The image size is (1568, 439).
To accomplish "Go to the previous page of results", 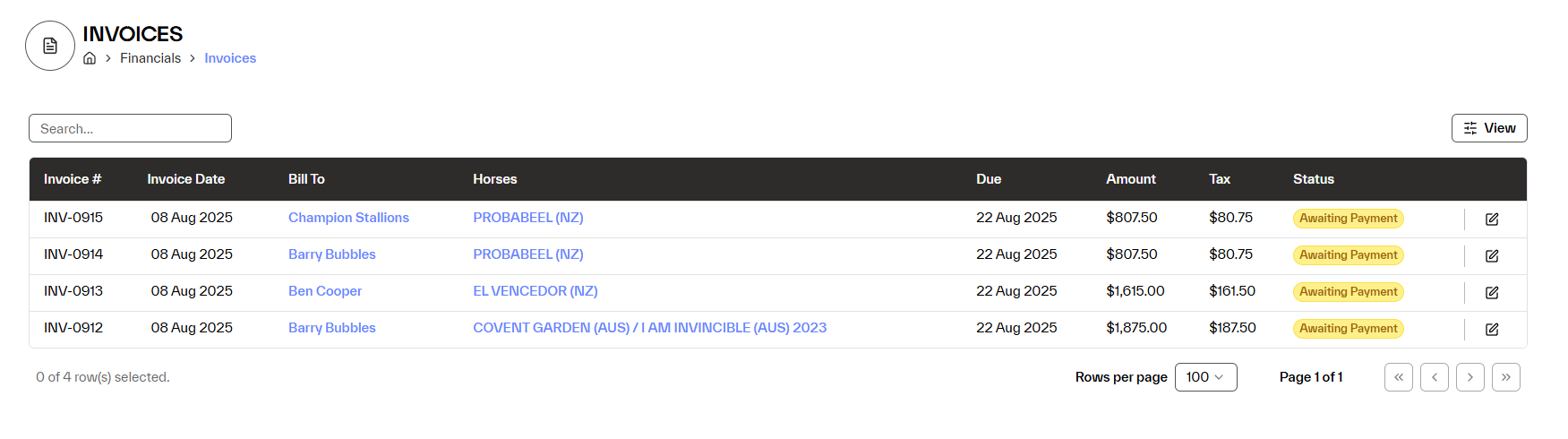I will point(1435,377).
